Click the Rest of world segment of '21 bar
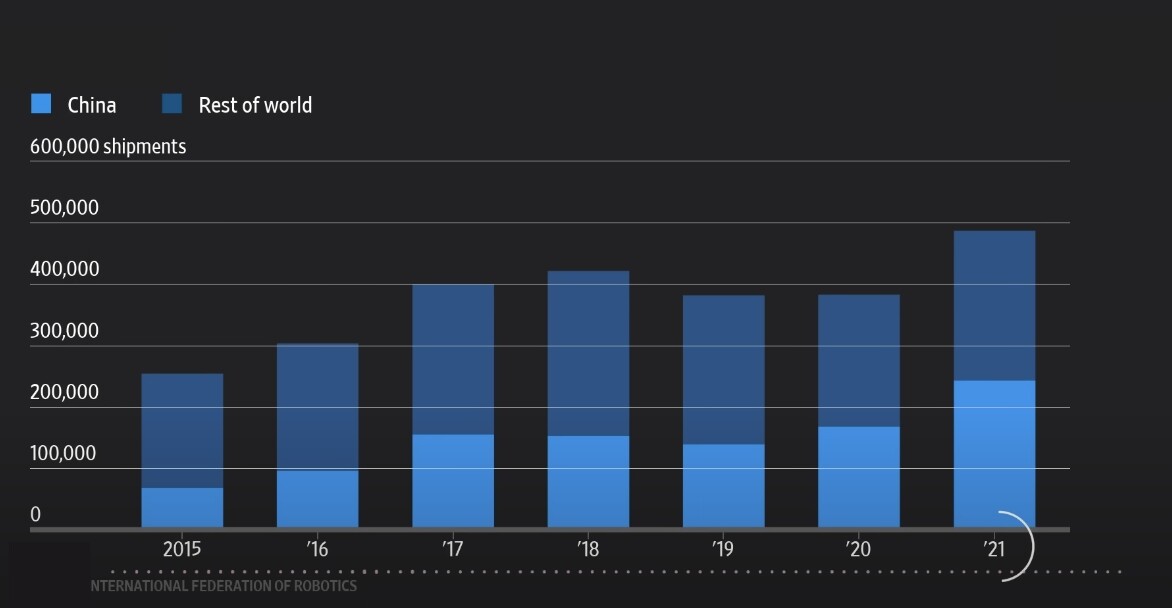The image size is (1172, 608). point(994,305)
